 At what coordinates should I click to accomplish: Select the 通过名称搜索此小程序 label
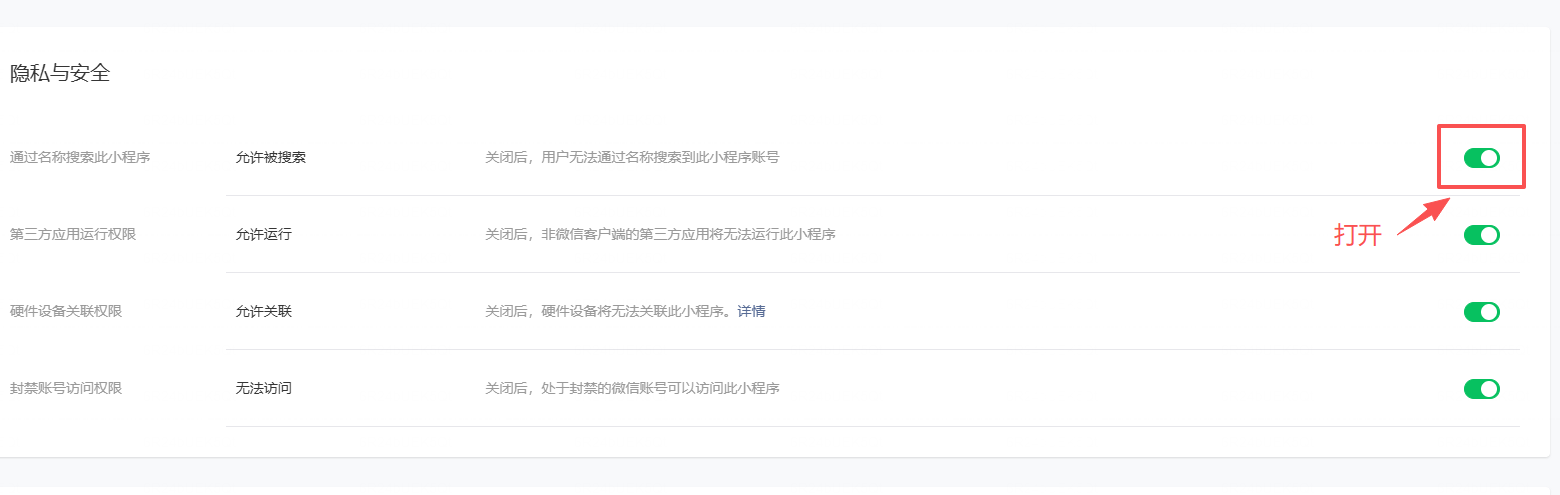coord(80,157)
